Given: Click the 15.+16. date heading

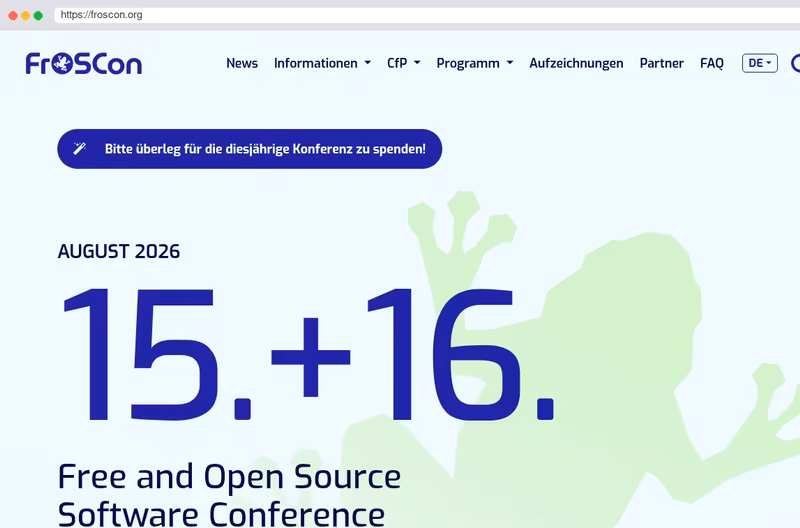Looking at the screenshot, I should point(308,354).
